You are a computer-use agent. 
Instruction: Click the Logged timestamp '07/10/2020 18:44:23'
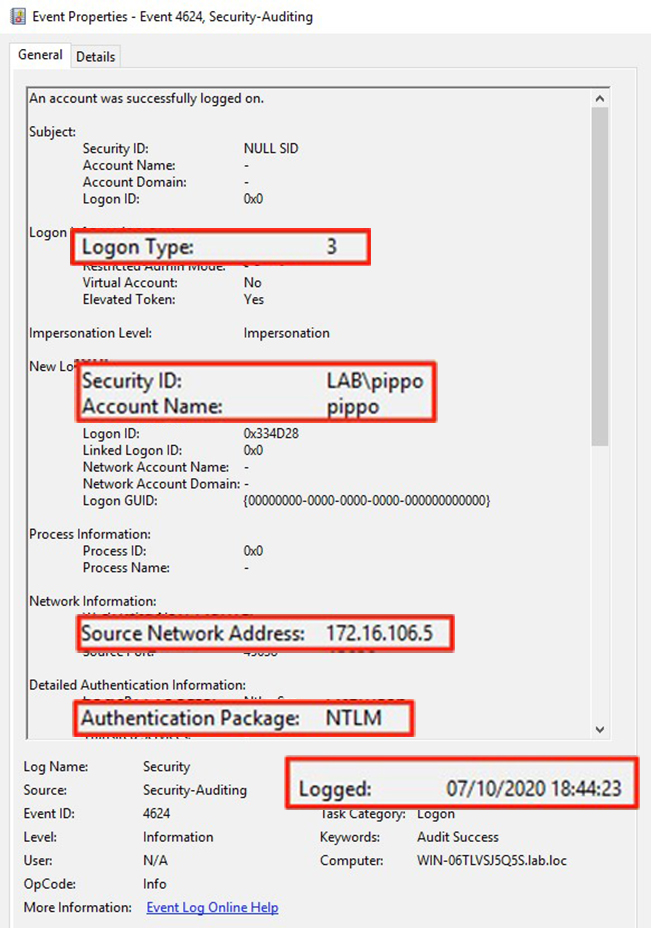[534, 789]
